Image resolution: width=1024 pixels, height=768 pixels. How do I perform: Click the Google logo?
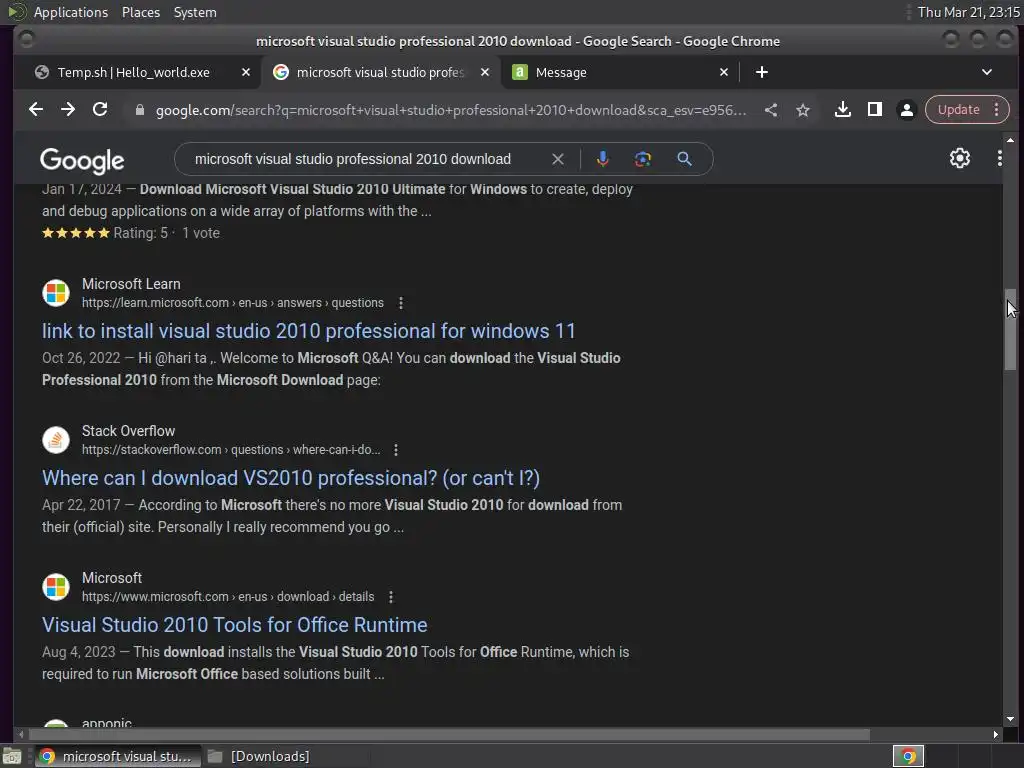(82, 161)
